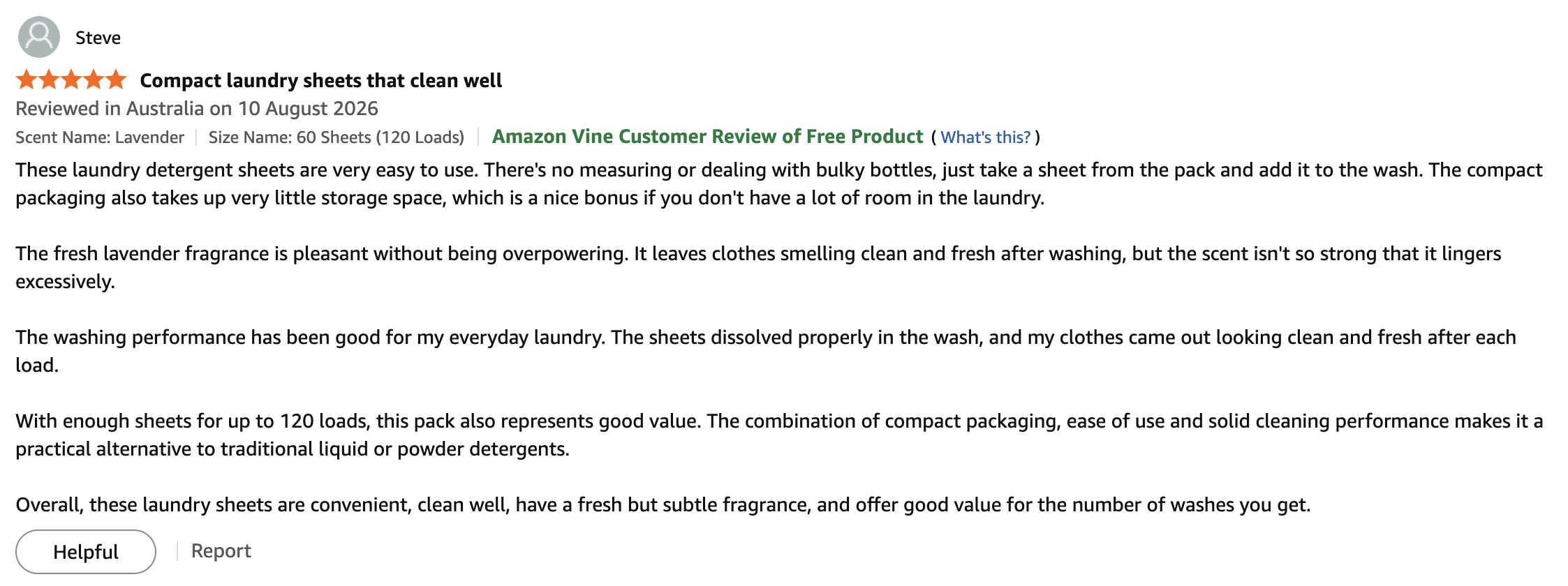The height and width of the screenshot is (586, 1568).
Task: Open the review title 'Compact laundry sheets that clean well'
Action: point(321,80)
